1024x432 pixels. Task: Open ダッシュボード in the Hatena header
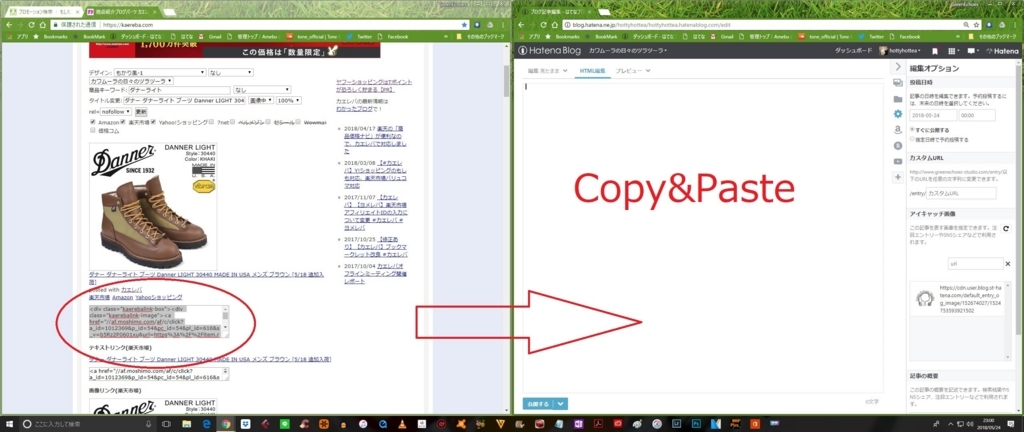(854, 50)
